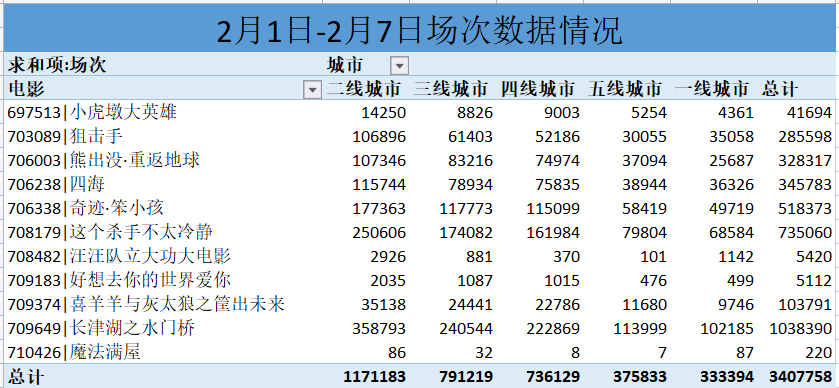The width and height of the screenshot is (839, 388).
Task: Click the cell value 222869
Action: pos(553,329)
